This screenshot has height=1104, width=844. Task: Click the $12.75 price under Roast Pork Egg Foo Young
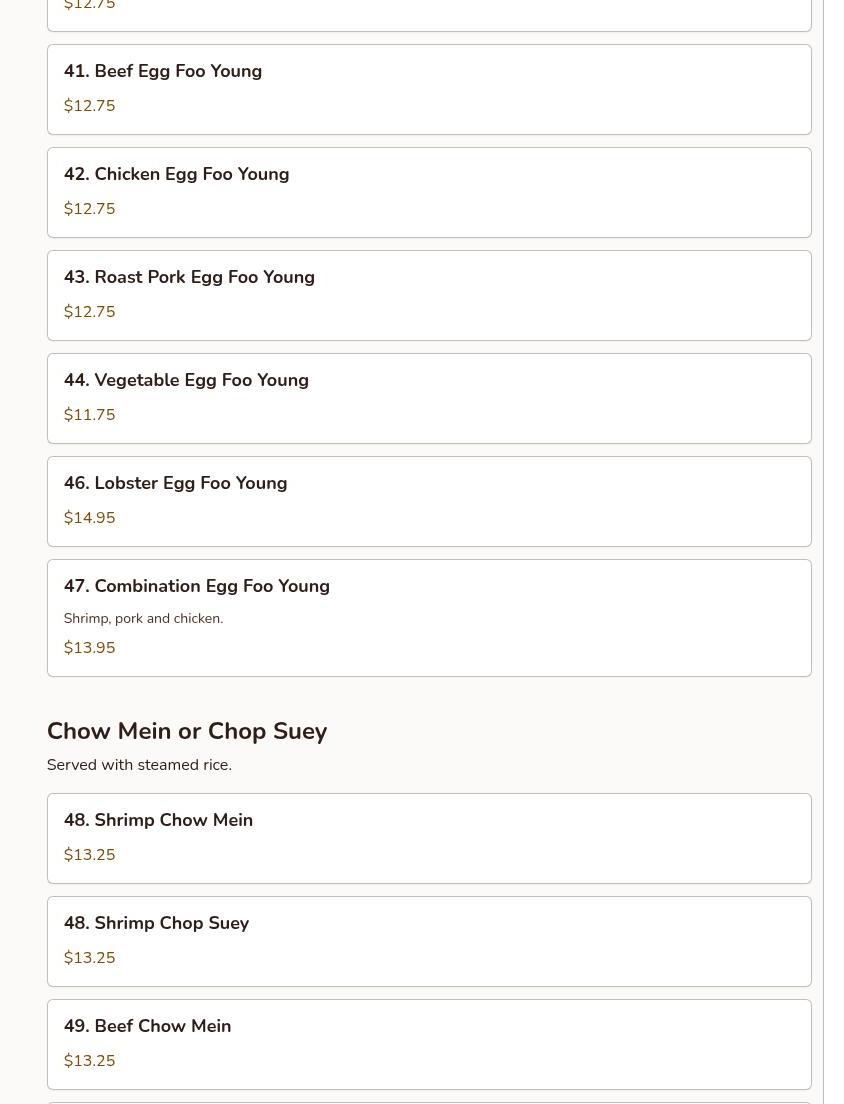89,312
